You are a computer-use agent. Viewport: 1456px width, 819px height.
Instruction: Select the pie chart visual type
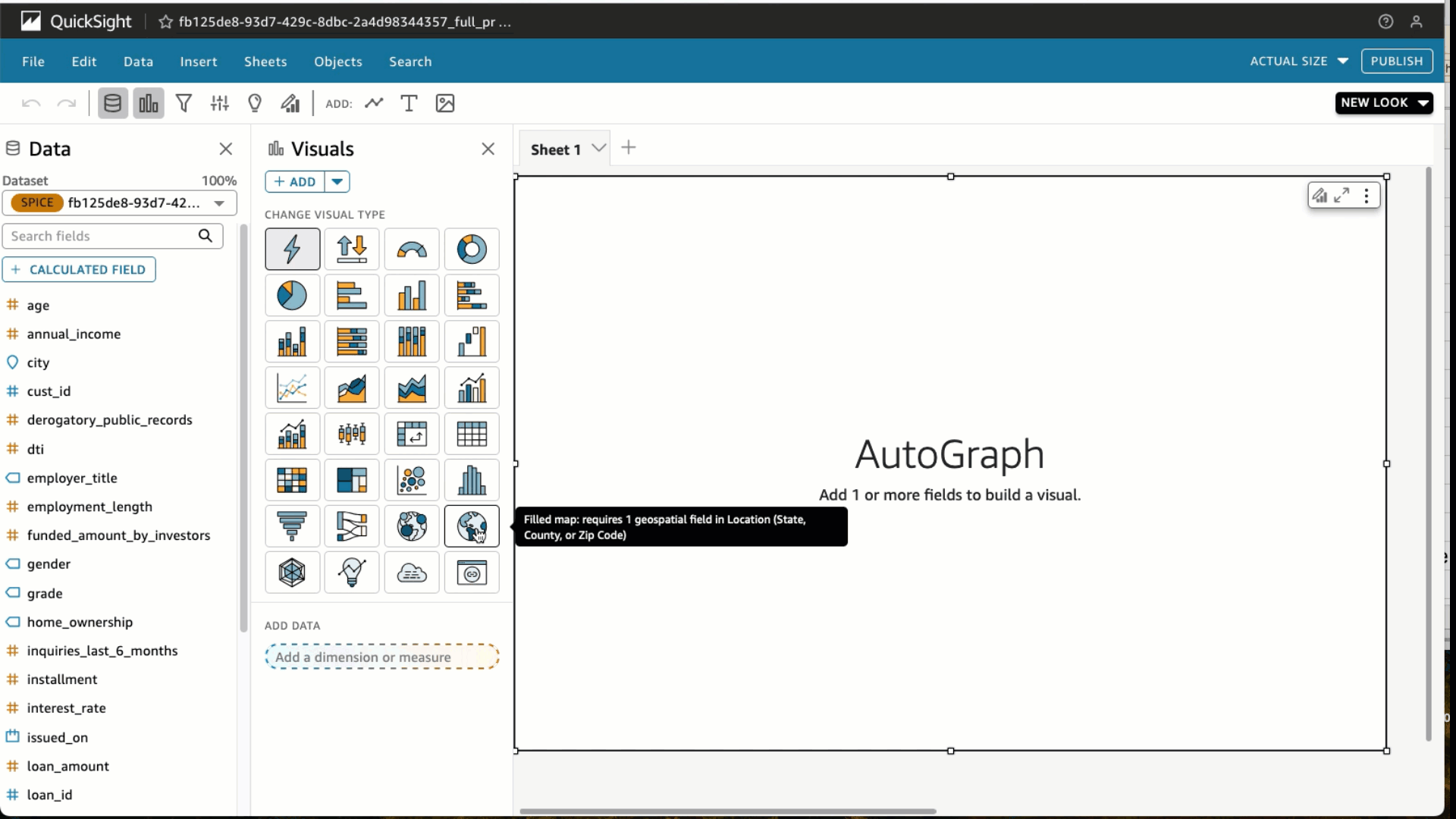(292, 296)
